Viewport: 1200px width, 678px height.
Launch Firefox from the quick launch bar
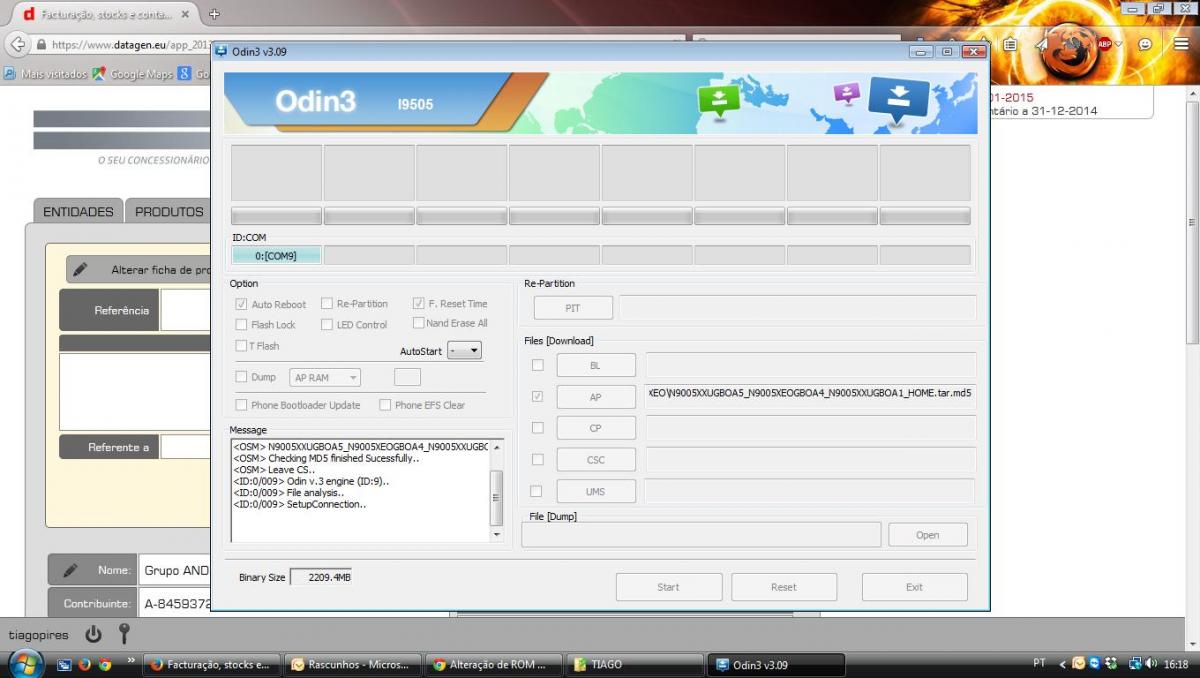(84, 664)
